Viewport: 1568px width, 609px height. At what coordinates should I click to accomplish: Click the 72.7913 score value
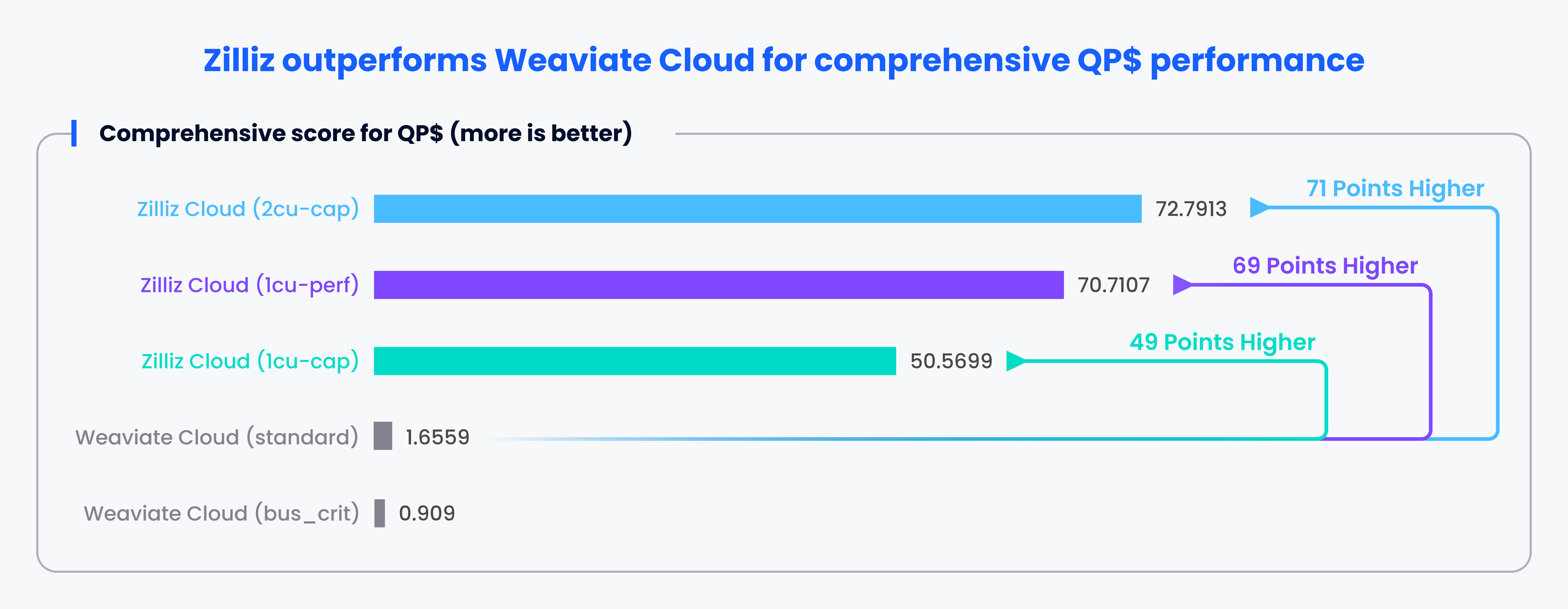pyautogui.click(x=1191, y=209)
